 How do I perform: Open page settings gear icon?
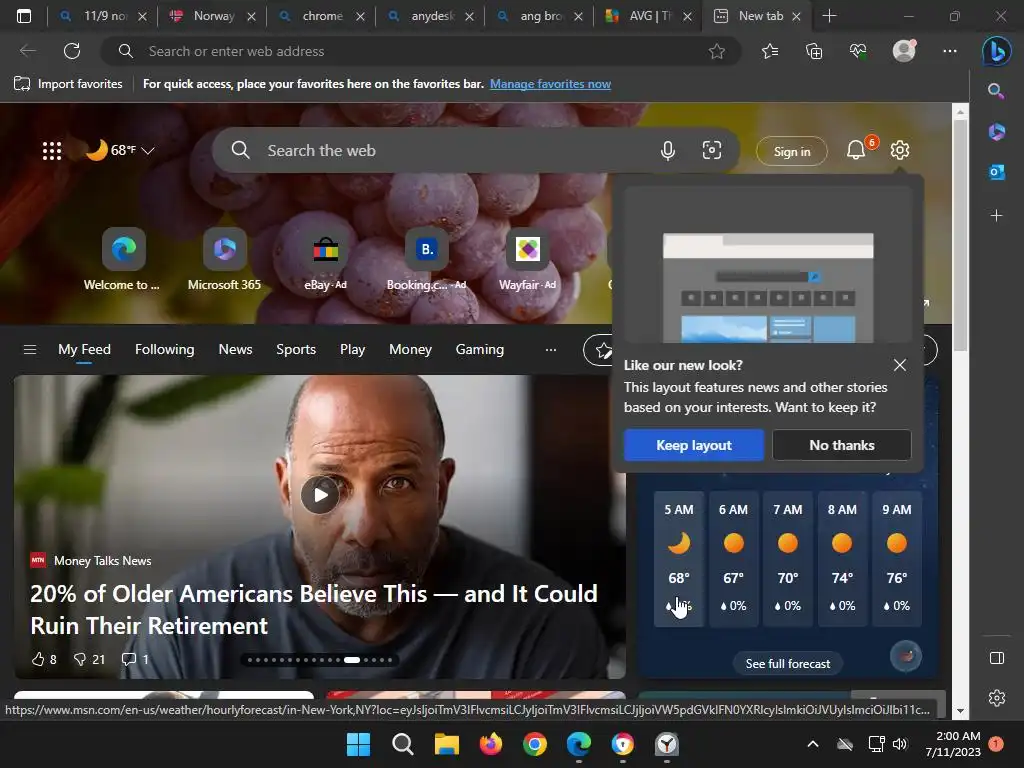[x=900, y=150]
